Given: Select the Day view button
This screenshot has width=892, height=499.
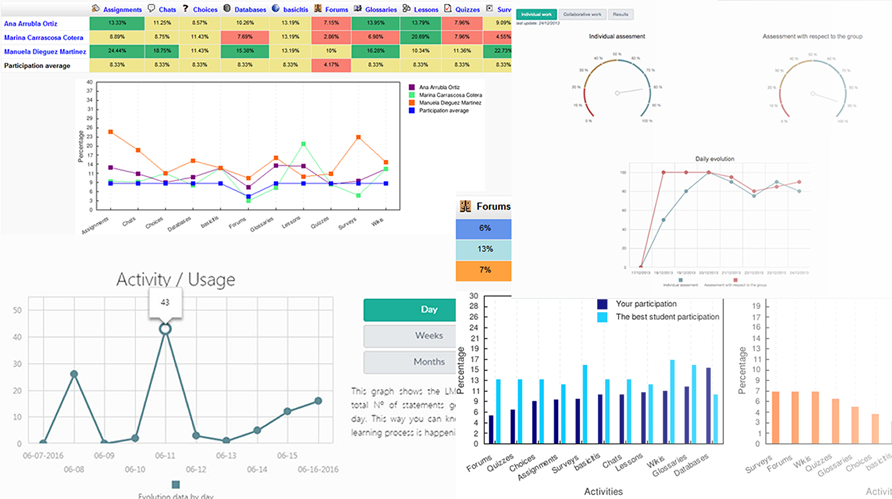Looking at the screenshot, I should coord(411,310).
